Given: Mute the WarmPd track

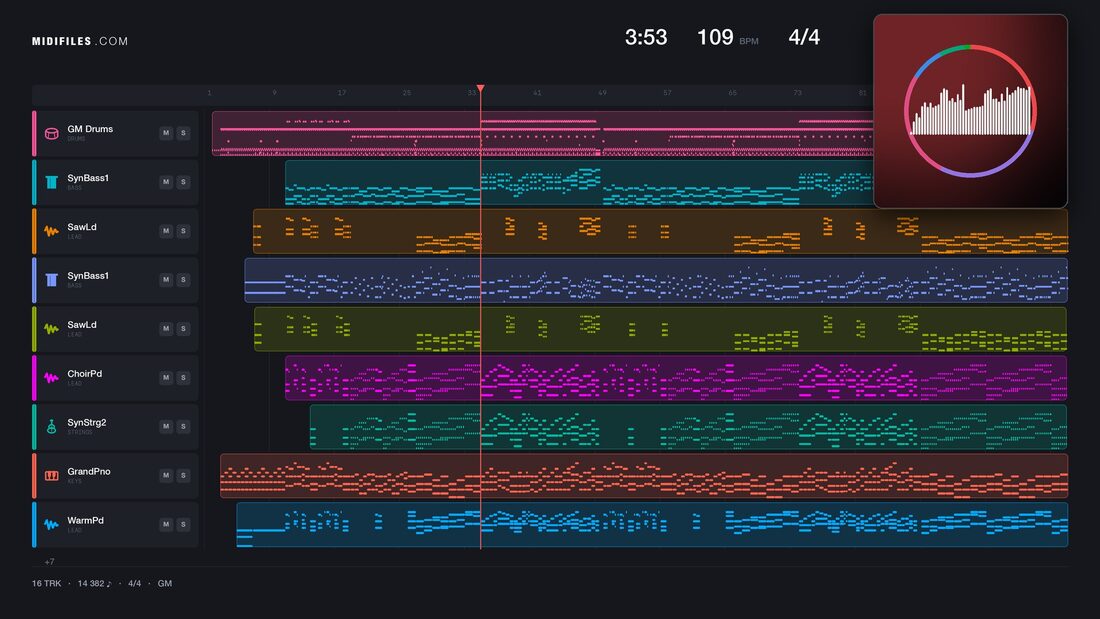Looking at the screenshot, I should tap(166, 524).
